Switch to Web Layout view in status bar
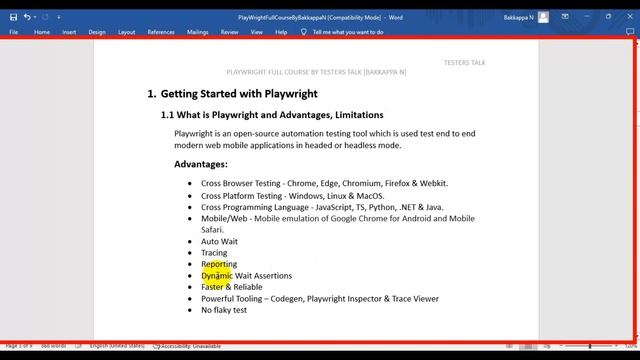This screenshot has width=640, height=360. [x=547, y=346]
